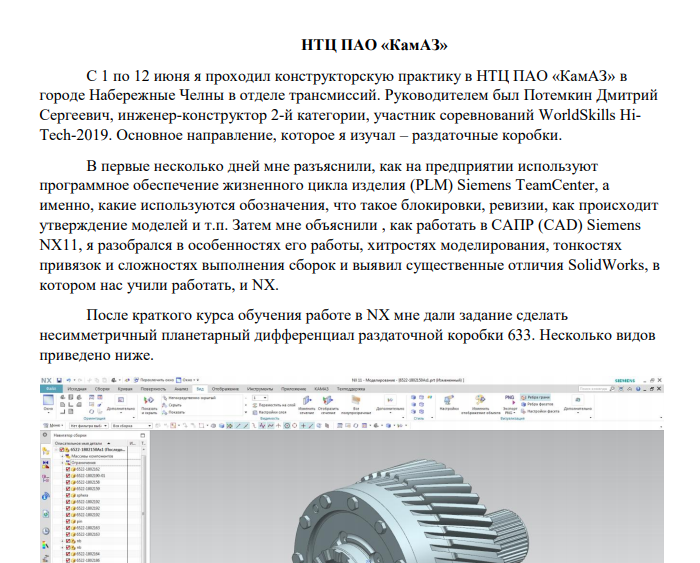The width and height of the screenshot is (700, 563).
Task: Open Настройки слоя in the Видимость group
Action: [270, 412]
